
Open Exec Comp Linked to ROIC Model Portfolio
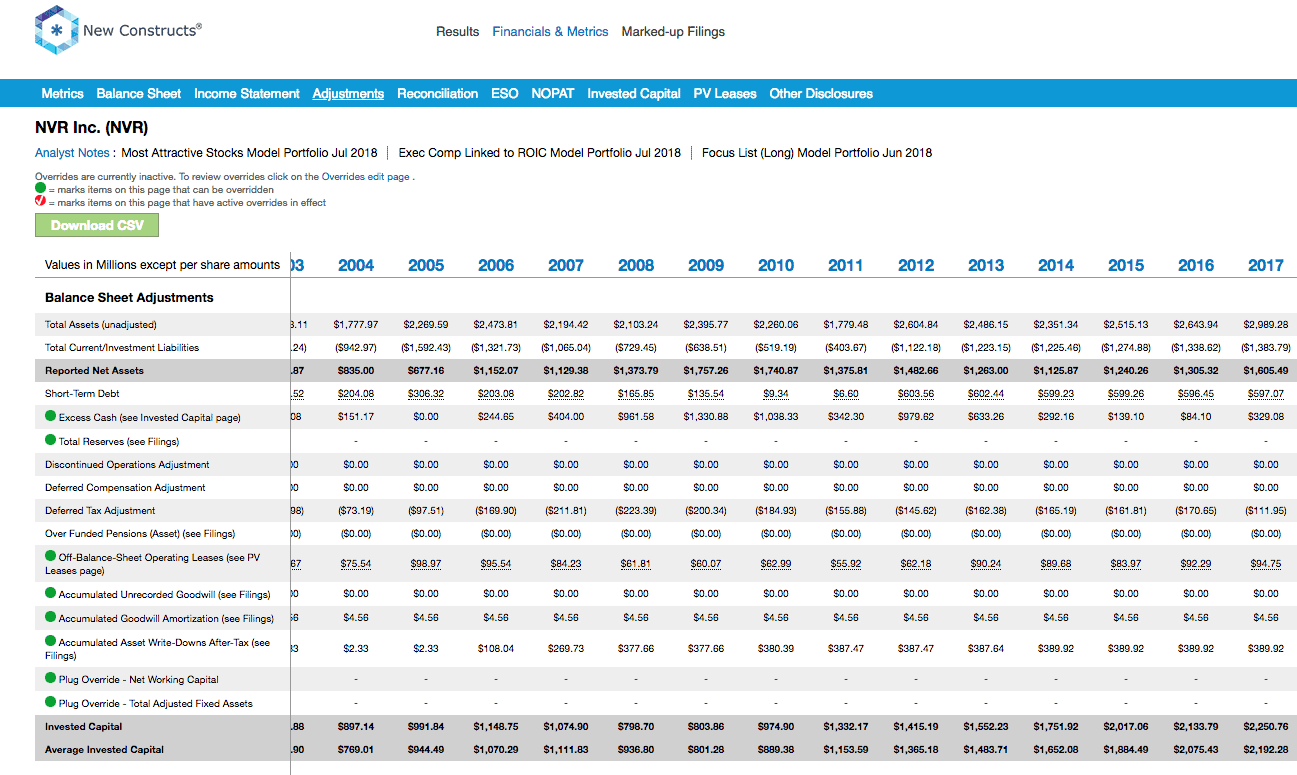coord(539,153)
